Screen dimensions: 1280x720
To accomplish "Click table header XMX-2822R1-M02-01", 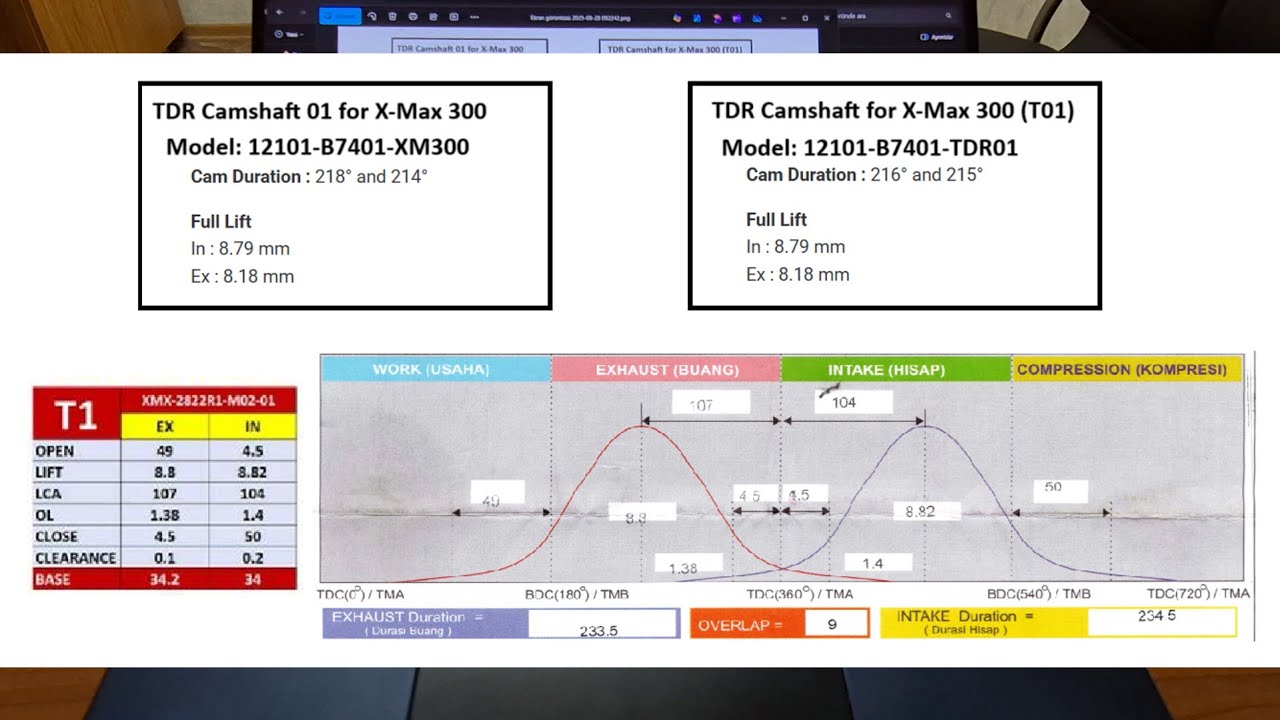I will 208,401.
